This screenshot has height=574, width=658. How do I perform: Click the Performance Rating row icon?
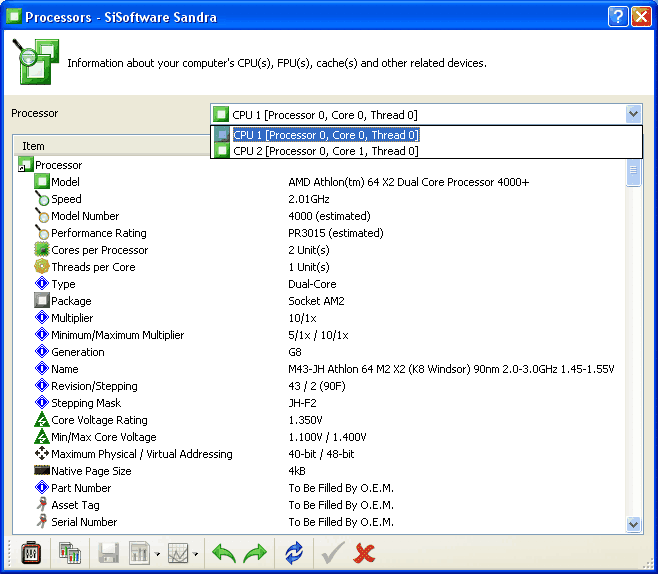point(42,233)
